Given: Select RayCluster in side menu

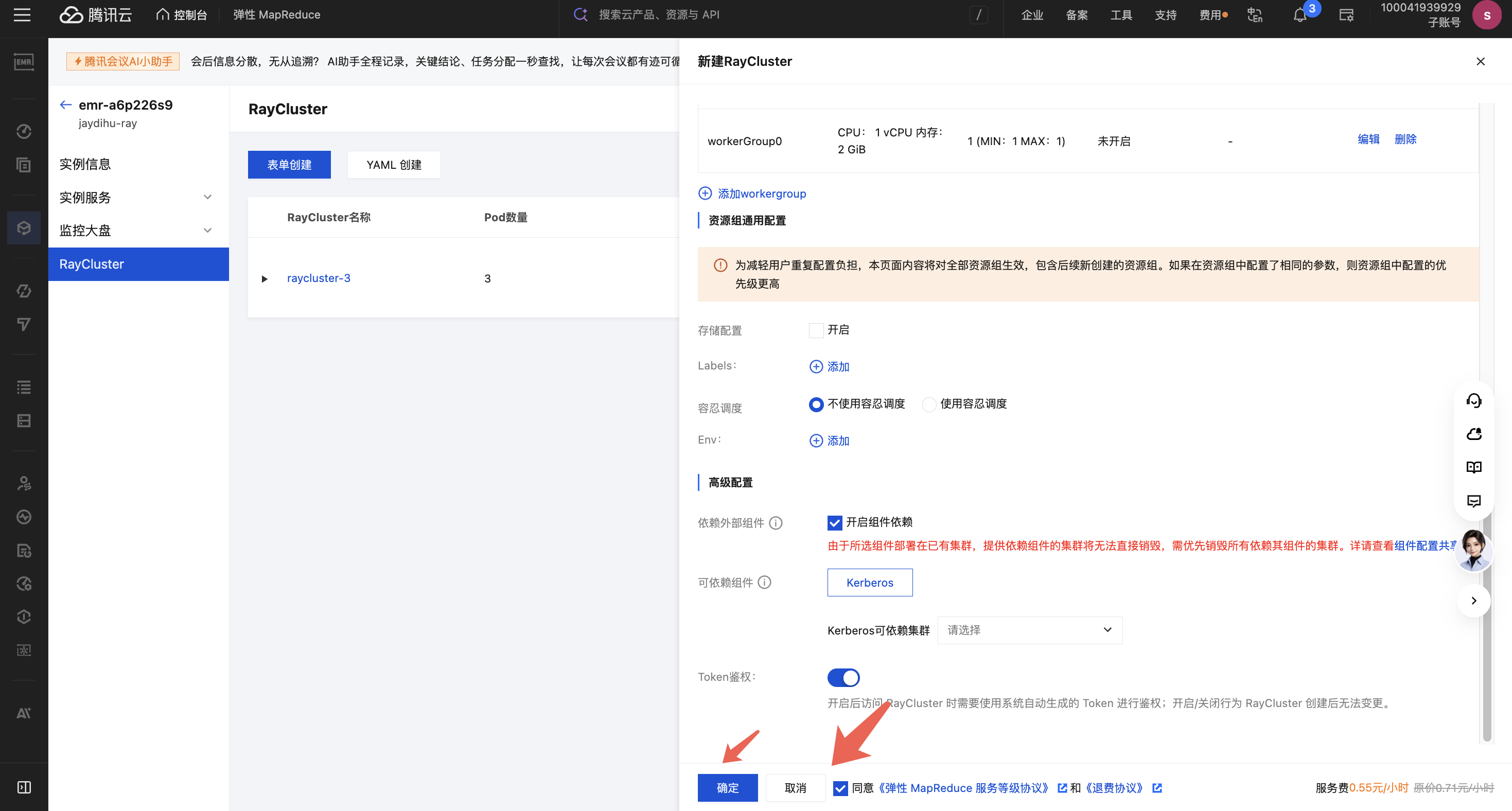Looking at the screenshot, I should [138, 264].
